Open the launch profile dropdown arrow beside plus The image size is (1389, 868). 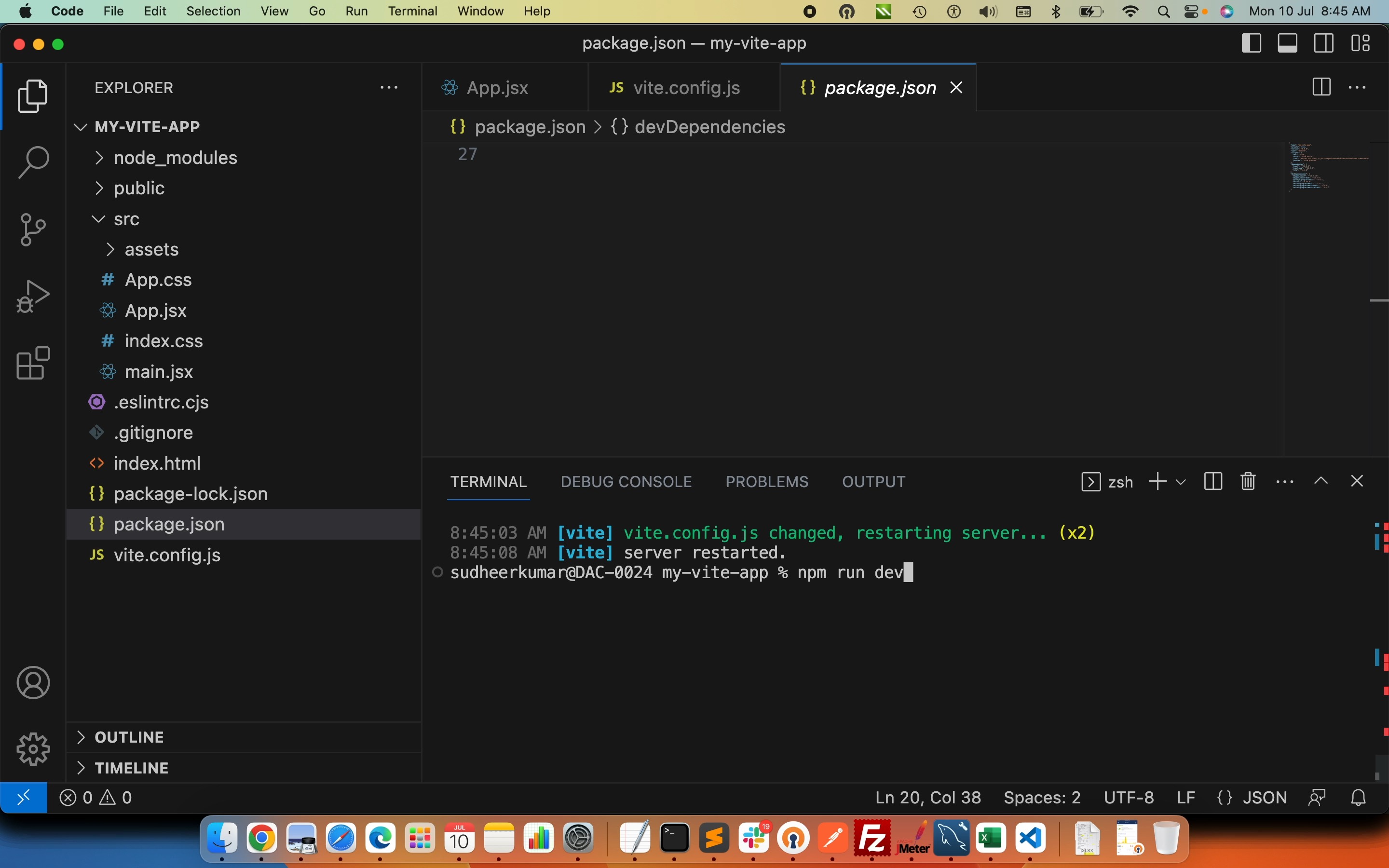coord(1181,482)
